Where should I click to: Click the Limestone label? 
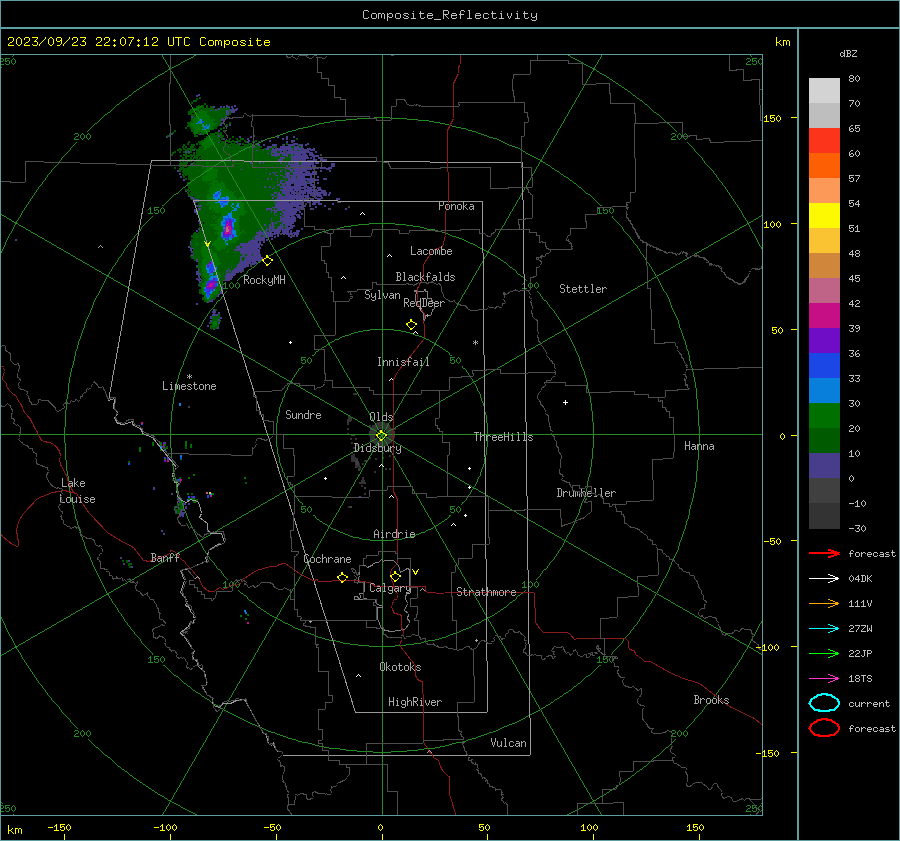click(x=189, y=386)
